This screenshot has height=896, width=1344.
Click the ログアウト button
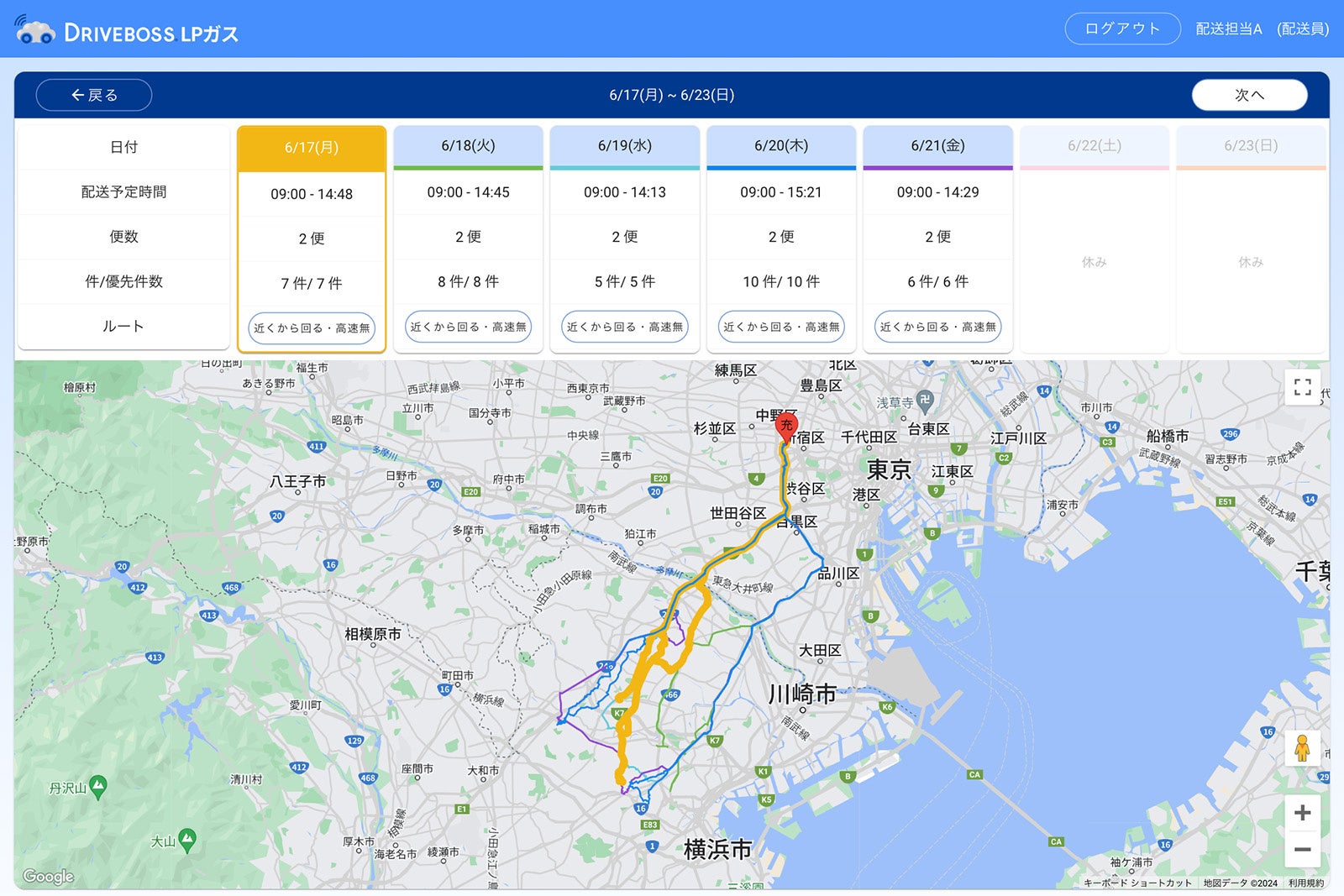[x=1122, y=28]
